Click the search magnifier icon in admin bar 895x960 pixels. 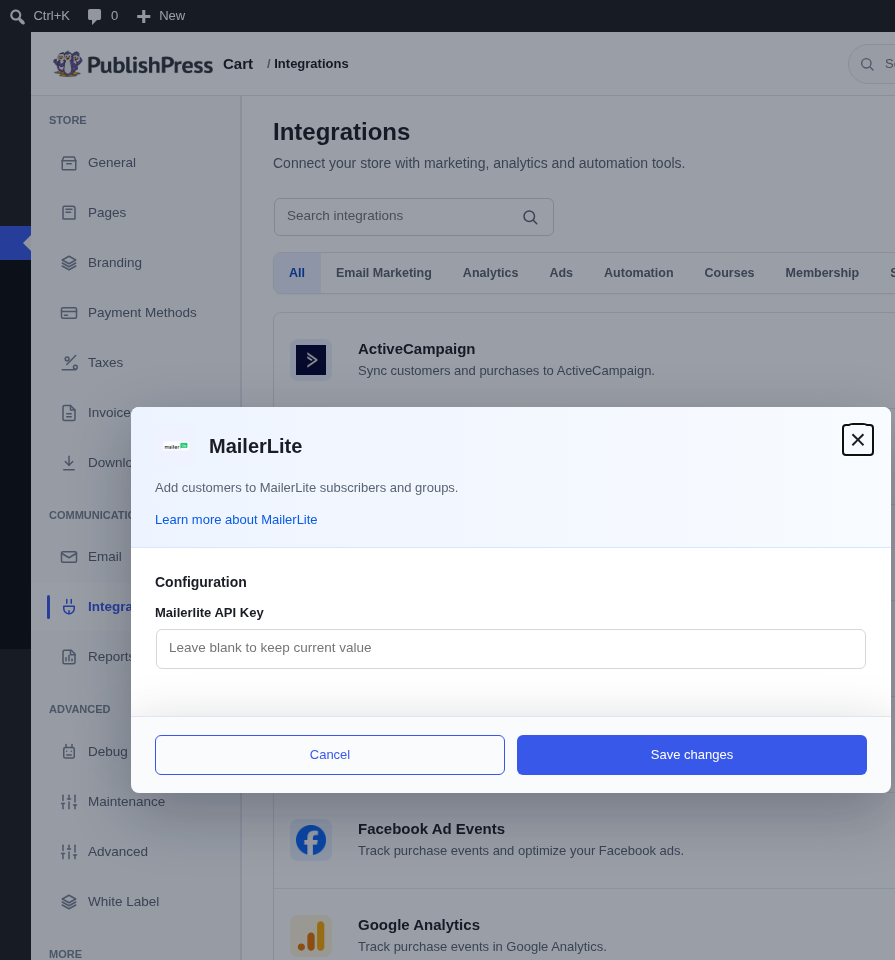coord(17,17)
